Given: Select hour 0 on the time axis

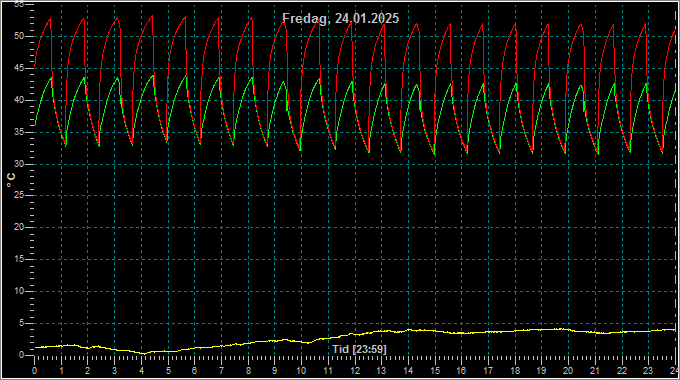Looking at the screenshot, I should click(x=35, y=371).
